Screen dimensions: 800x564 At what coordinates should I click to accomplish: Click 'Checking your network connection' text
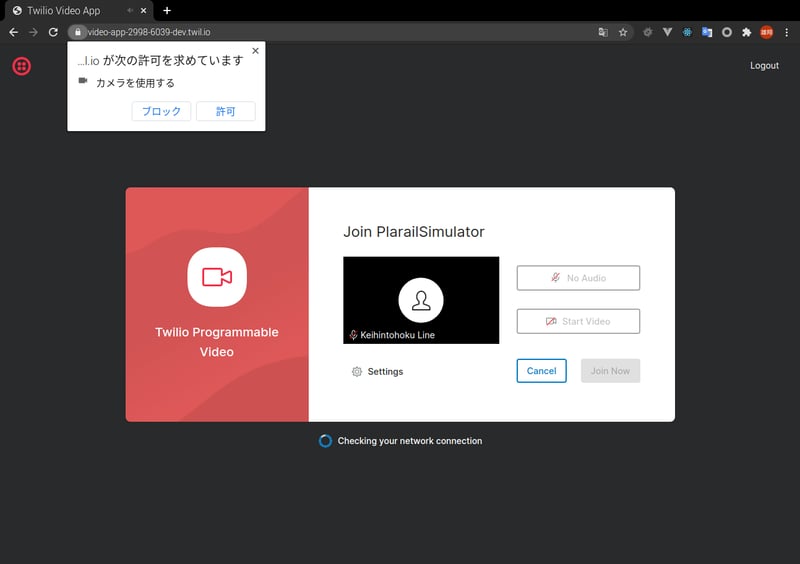pos(410,441)
